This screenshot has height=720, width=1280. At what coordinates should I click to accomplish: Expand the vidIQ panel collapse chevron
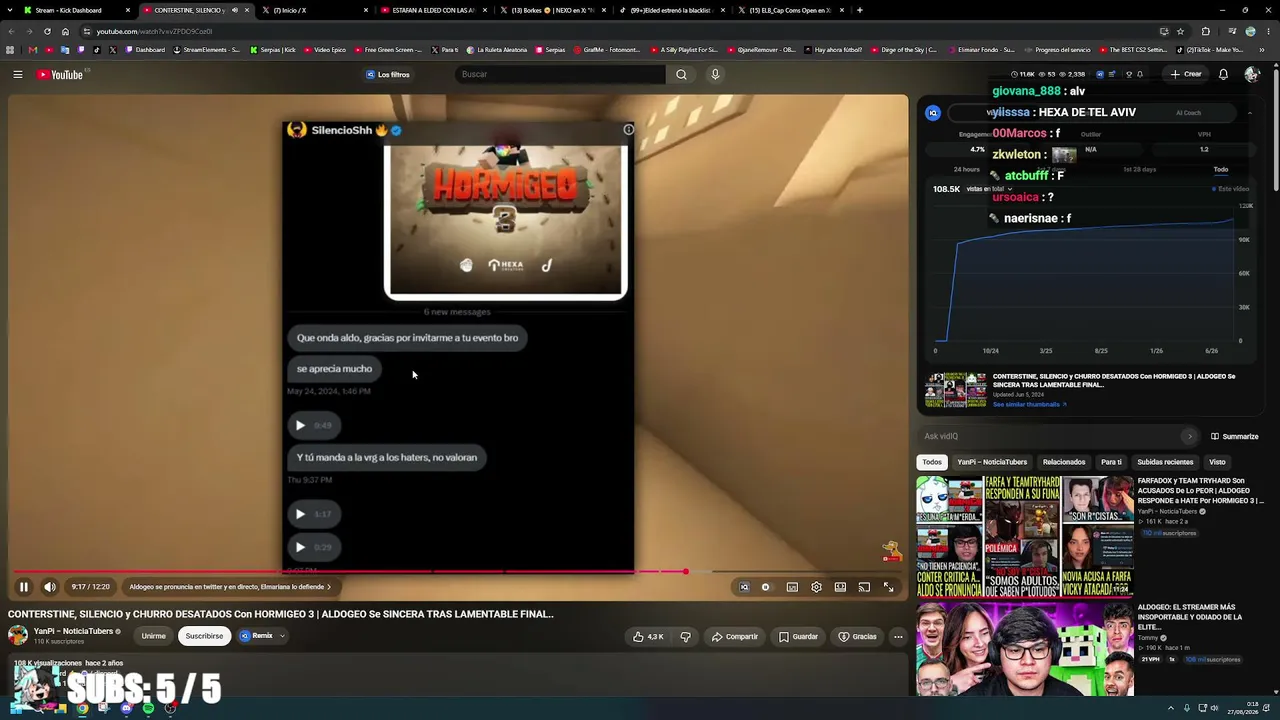coord(1249,113)
